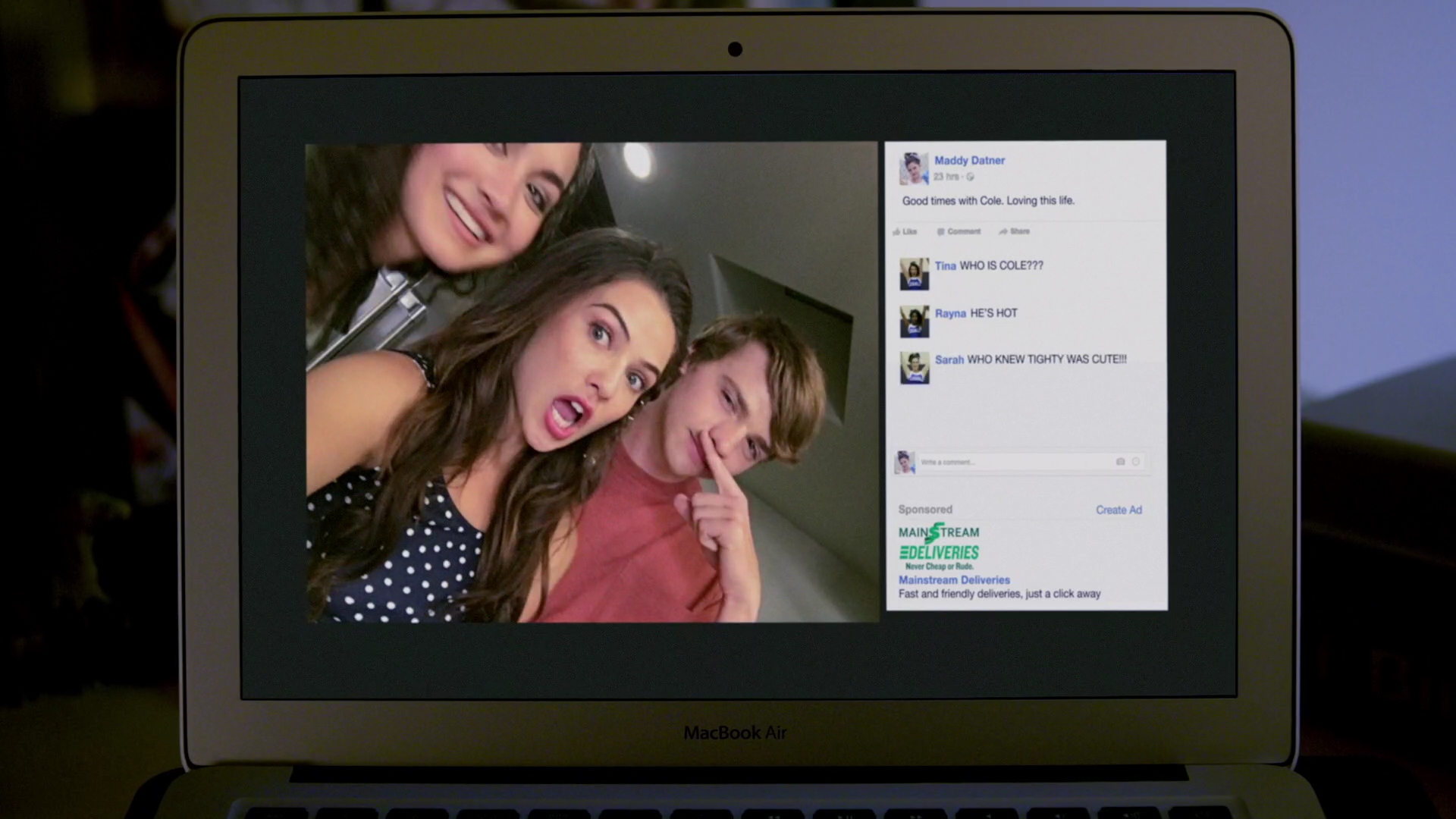The height and width of the screenshot is (819, 1456).
Task: Open Rayna's commenter avatar
Action: tap(914, 322)
